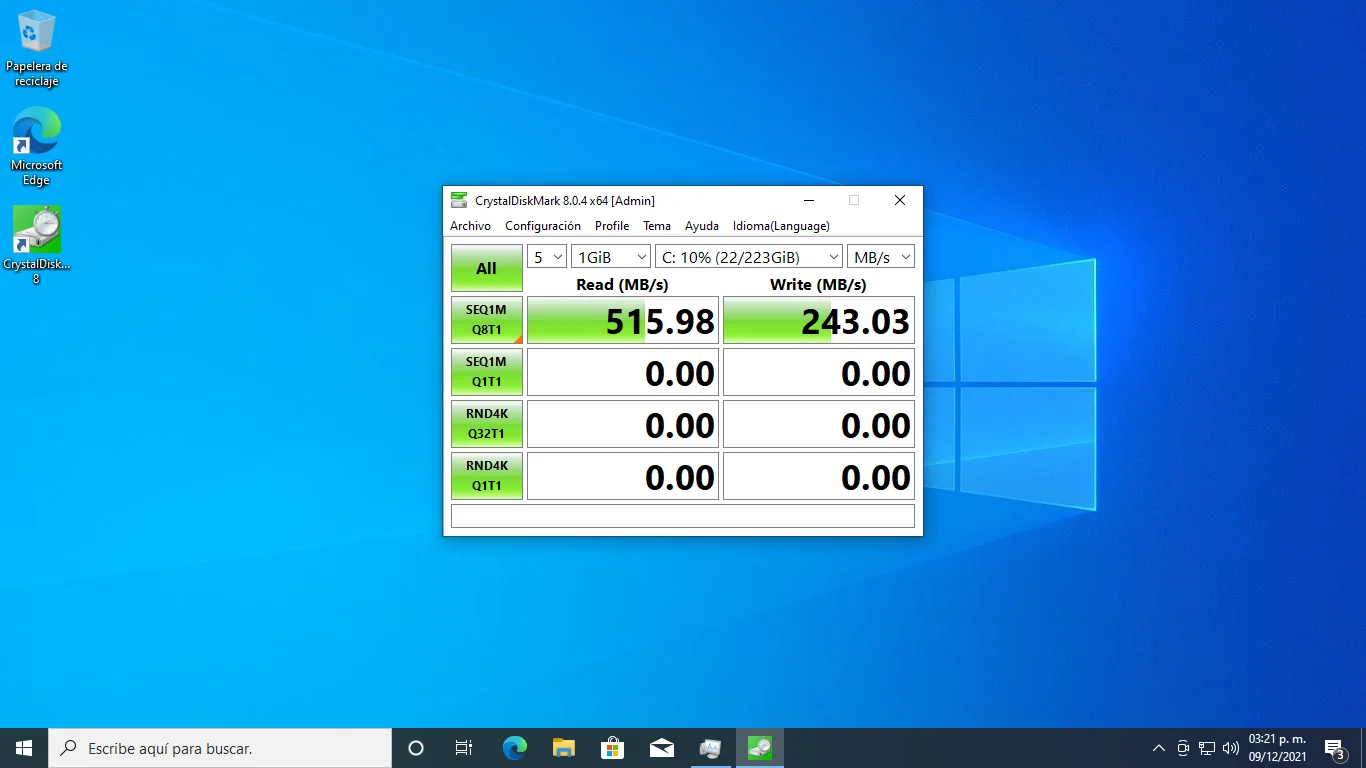Run all benchmarks with the All button
Image resolution: width=1366 pixels, height=768 pixels.
pyautogui.click(x=486, y=268)
